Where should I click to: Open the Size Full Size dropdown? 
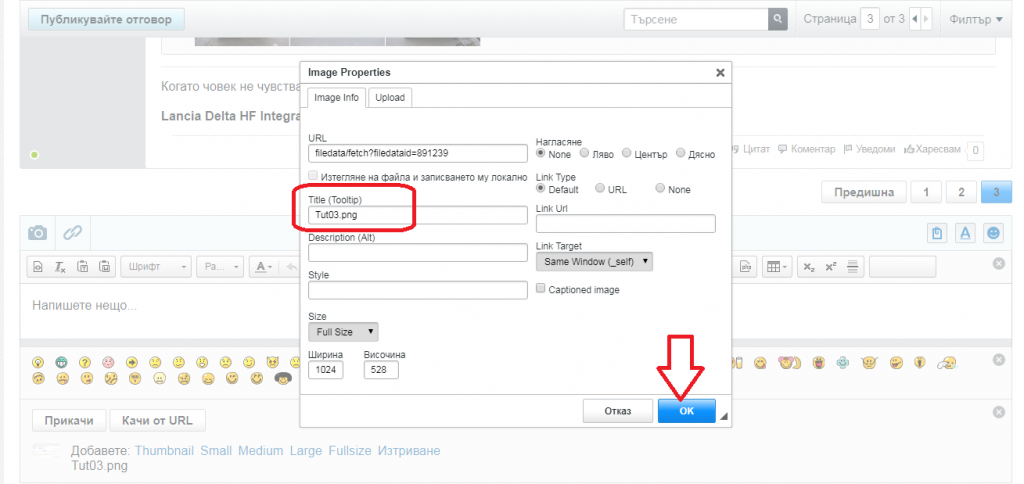[x=343, y=332]
